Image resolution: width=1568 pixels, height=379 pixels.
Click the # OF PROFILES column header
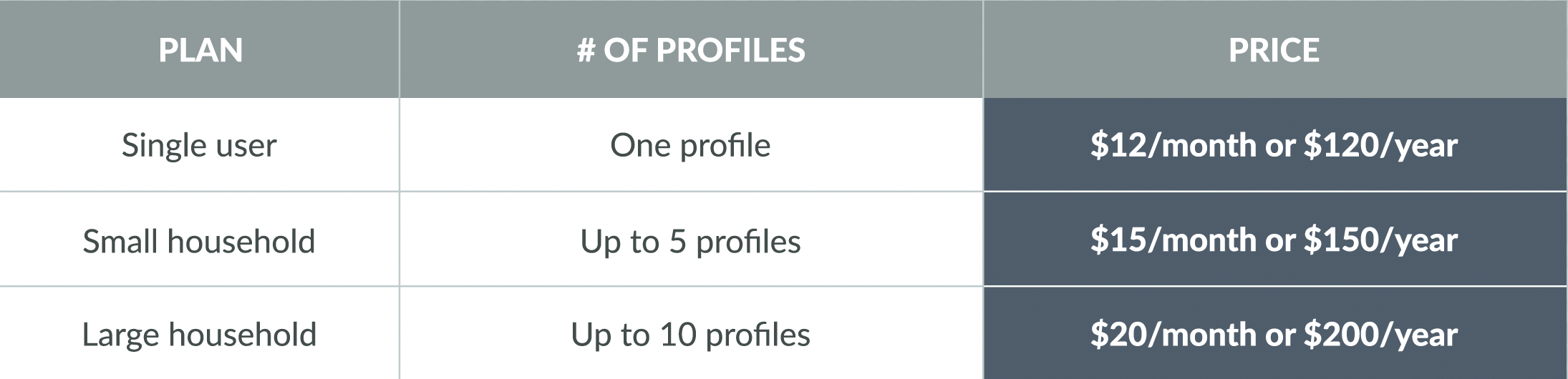[691, 49]
